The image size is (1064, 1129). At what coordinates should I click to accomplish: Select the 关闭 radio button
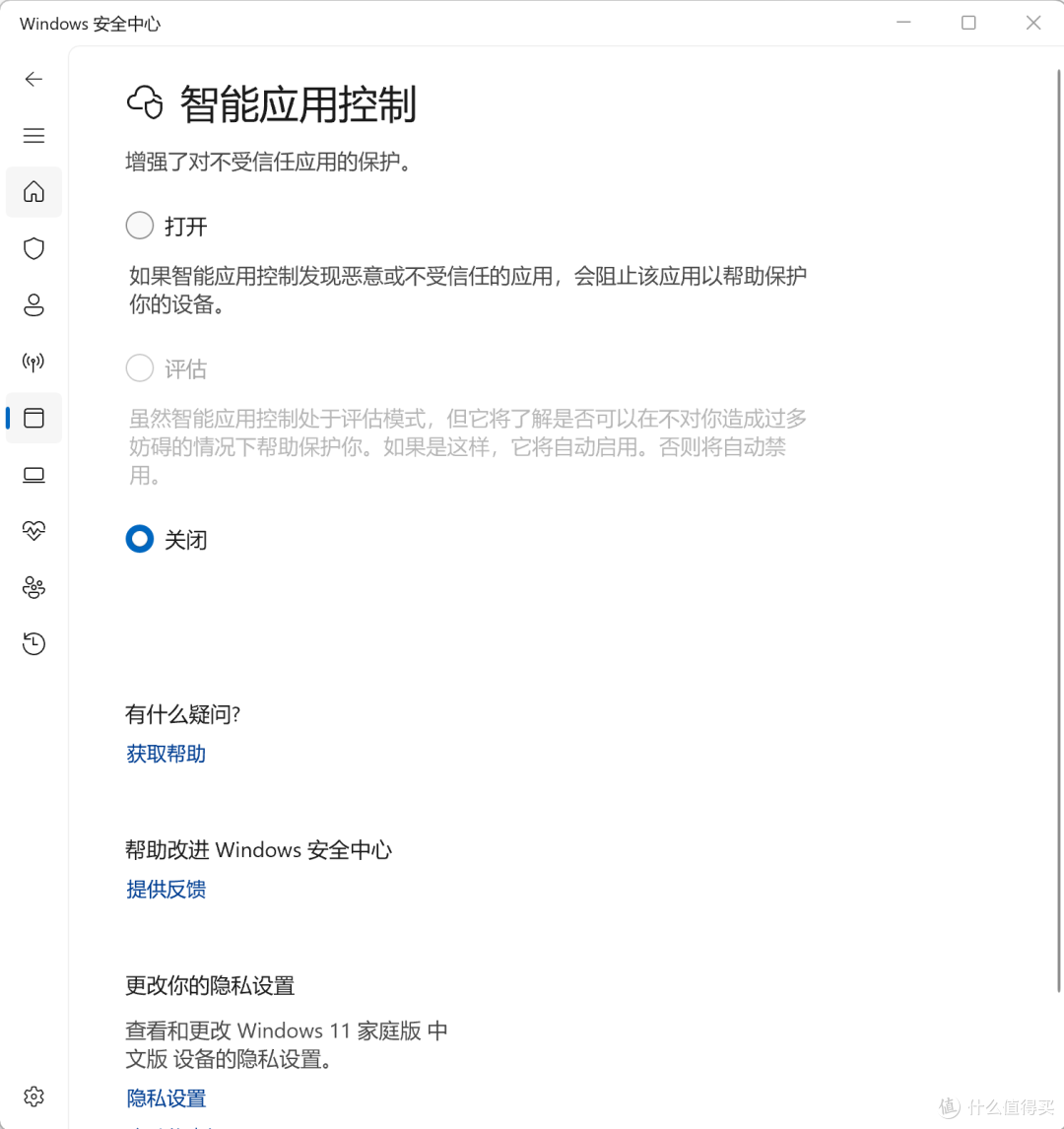140,539
